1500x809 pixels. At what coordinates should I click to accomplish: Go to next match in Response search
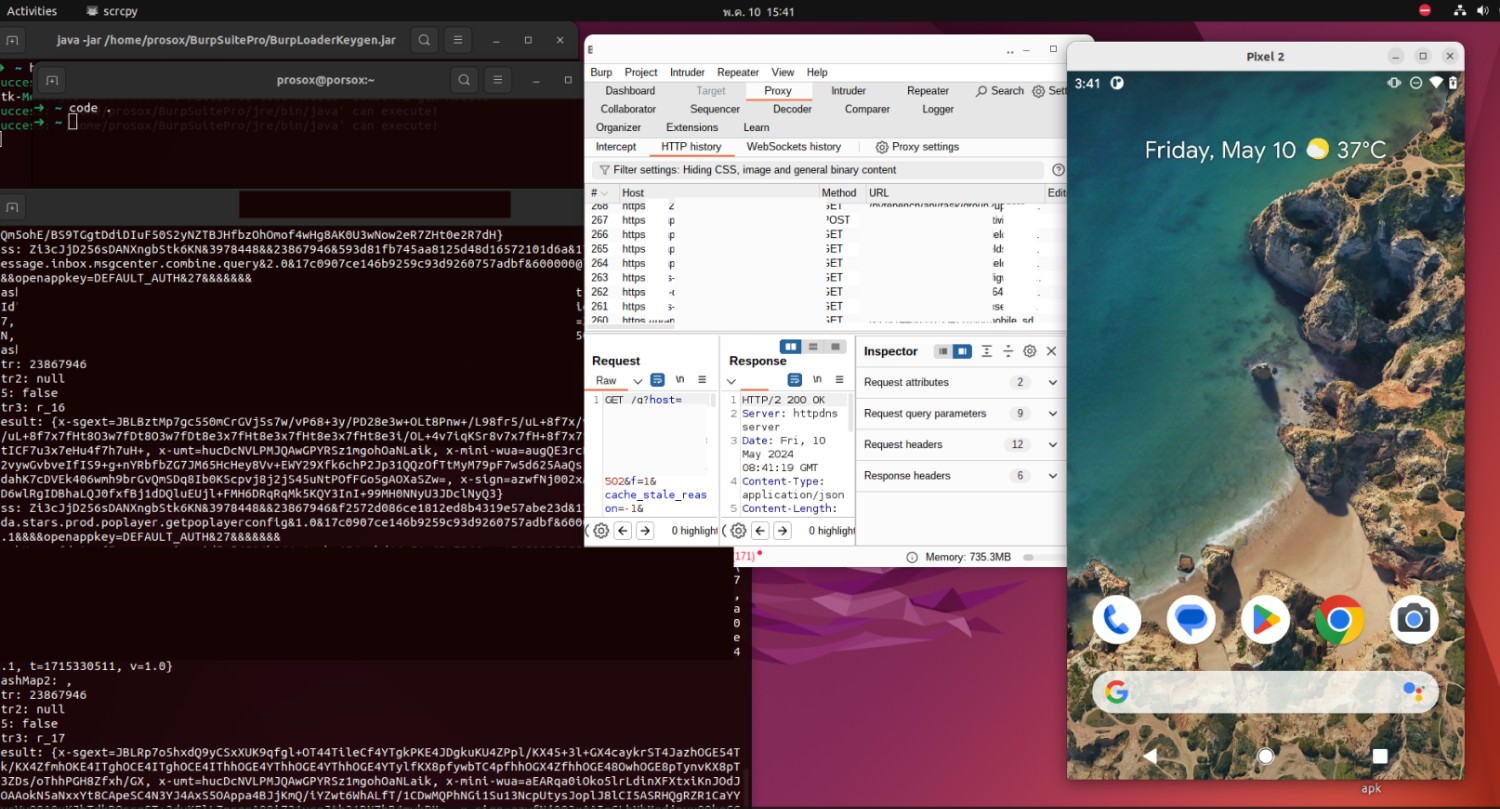click(782, 531)
